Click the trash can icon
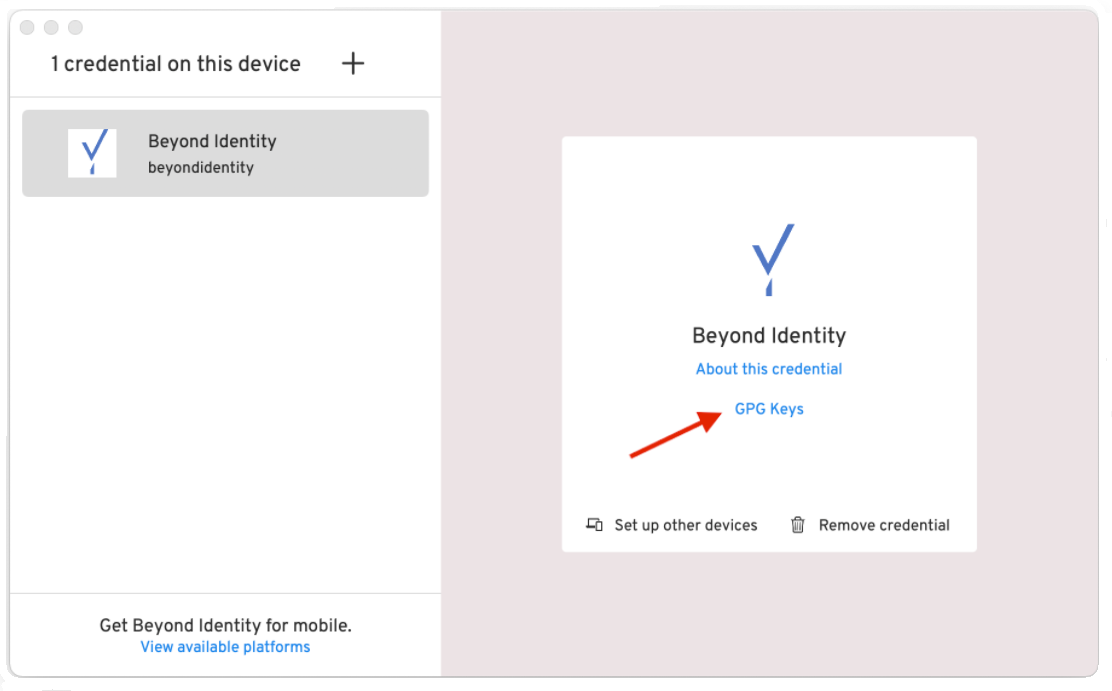This screenshot has width=1112, height=691. click(798, 525)
